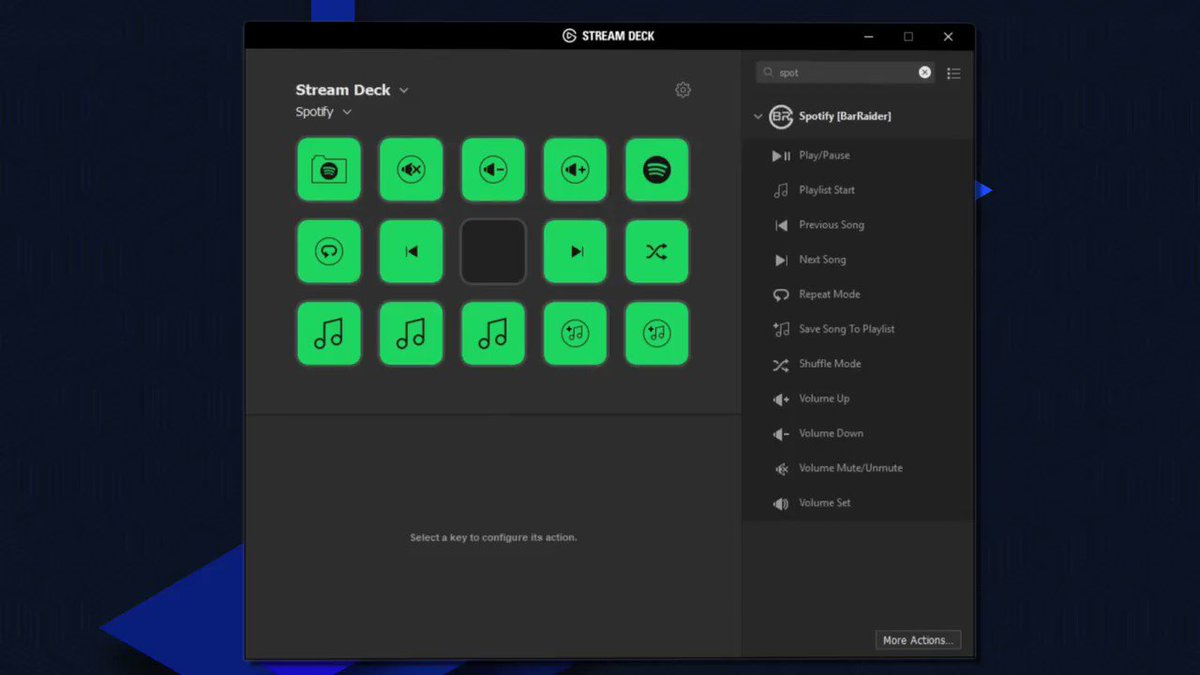
Task: Toggle the actions list view icon
Action: [954, 73]
